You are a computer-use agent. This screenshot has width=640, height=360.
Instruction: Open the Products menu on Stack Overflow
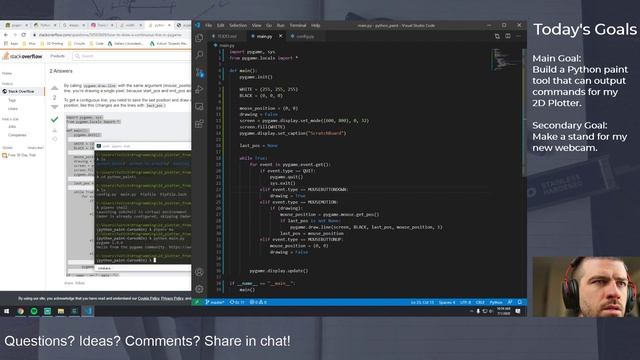coord(58,56)
